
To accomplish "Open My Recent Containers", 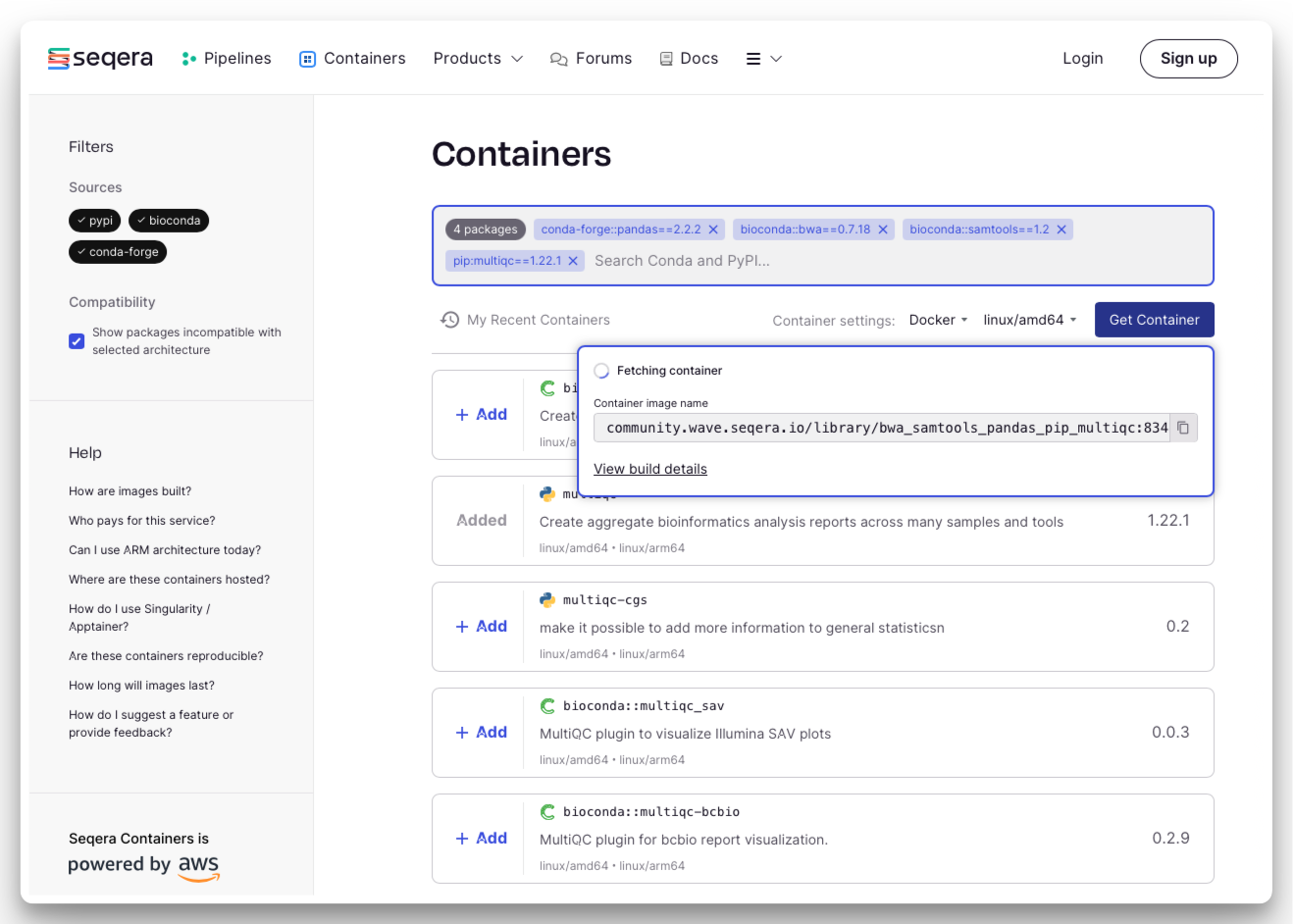I will pos(526,320).
